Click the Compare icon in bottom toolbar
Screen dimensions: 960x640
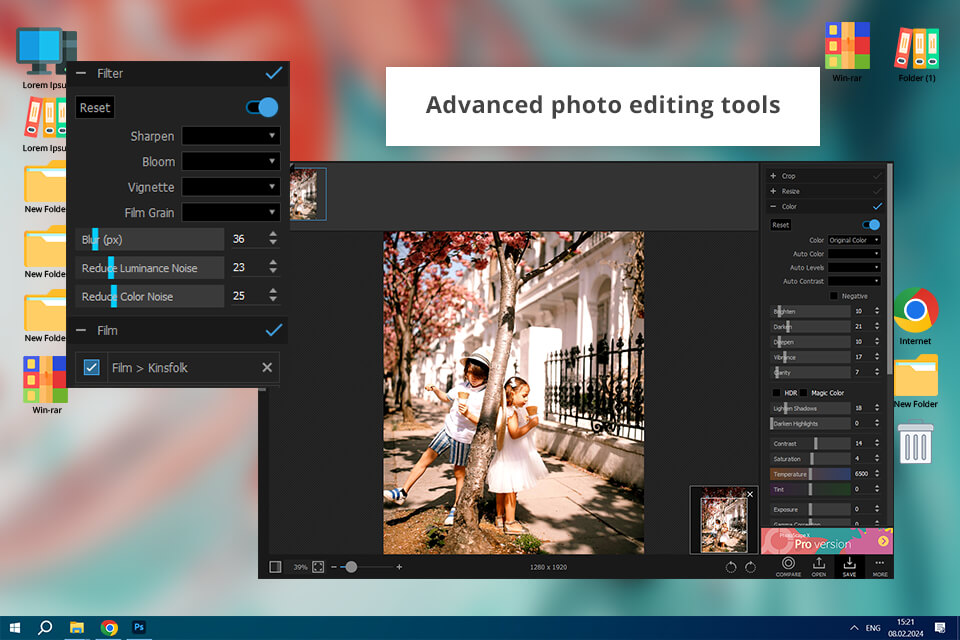[x=787, y=565]
